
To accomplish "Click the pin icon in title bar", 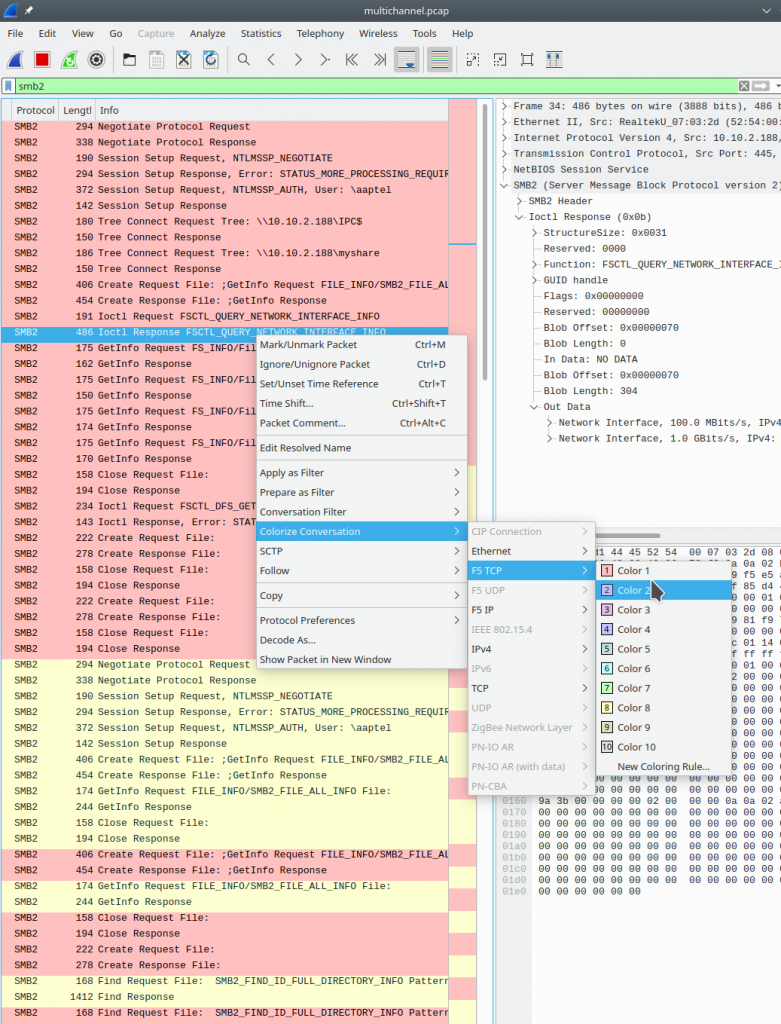I will 29,10.
